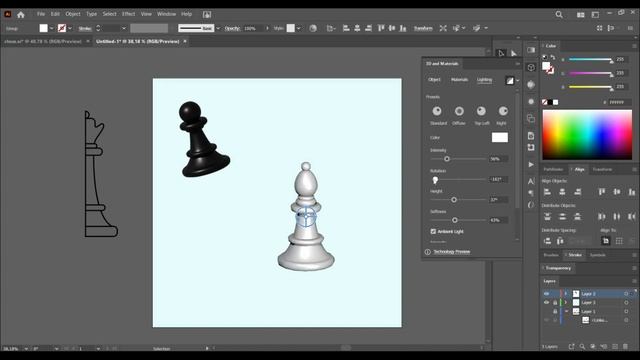
Task: Expand the second layer disclosure arrow
Action: [x=566, y=302]
